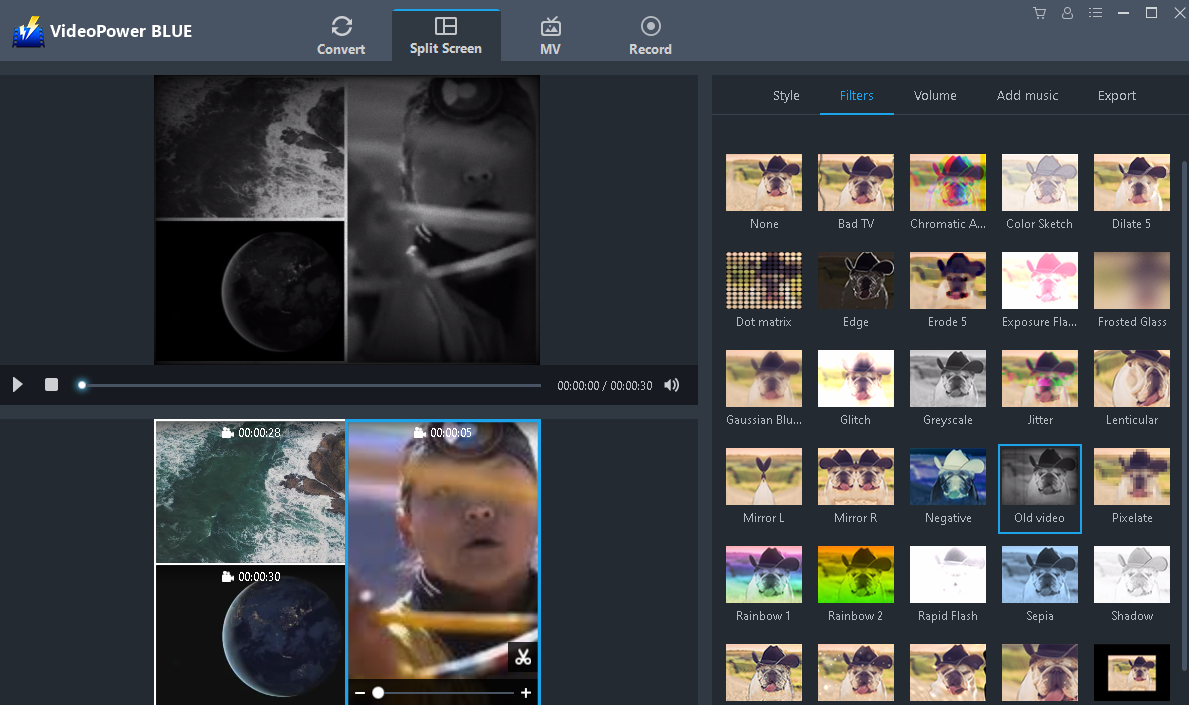Decrease clip volume with the minus icon
The image size is (1189, 705).
pos(359,692)
